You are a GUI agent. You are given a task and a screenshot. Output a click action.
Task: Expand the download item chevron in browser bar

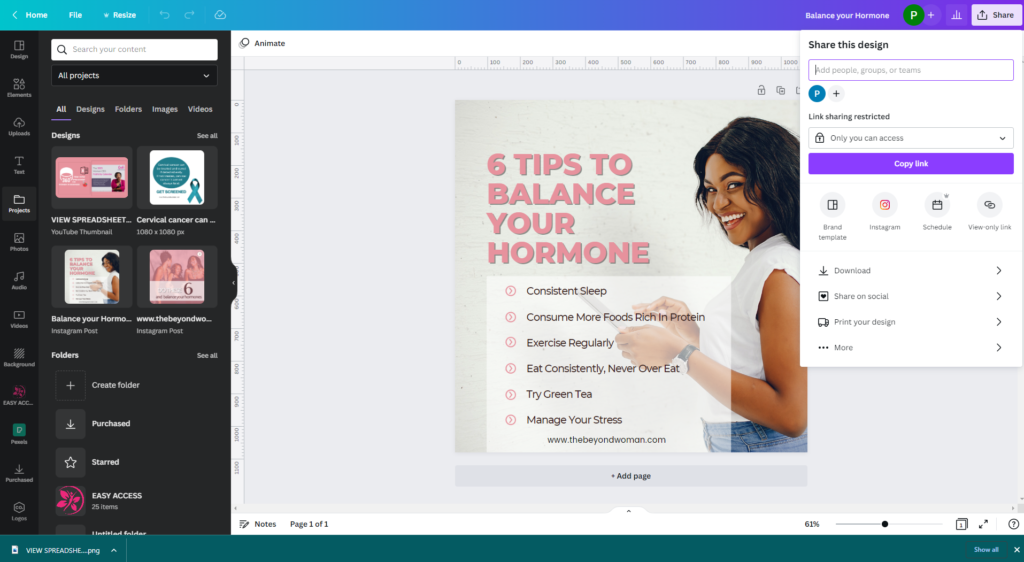(x=114, y=550)
